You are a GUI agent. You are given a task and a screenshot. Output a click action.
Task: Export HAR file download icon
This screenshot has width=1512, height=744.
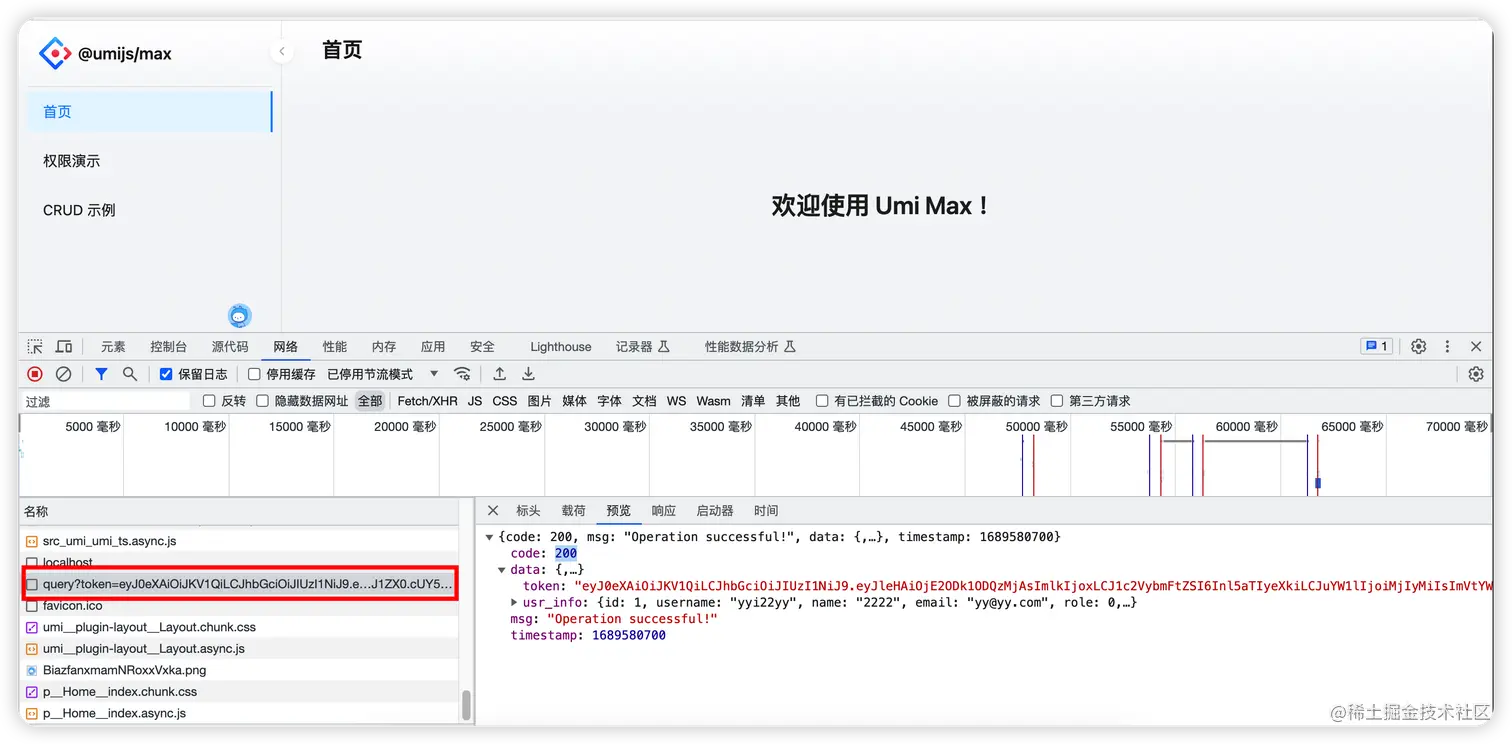click(529, 374)
